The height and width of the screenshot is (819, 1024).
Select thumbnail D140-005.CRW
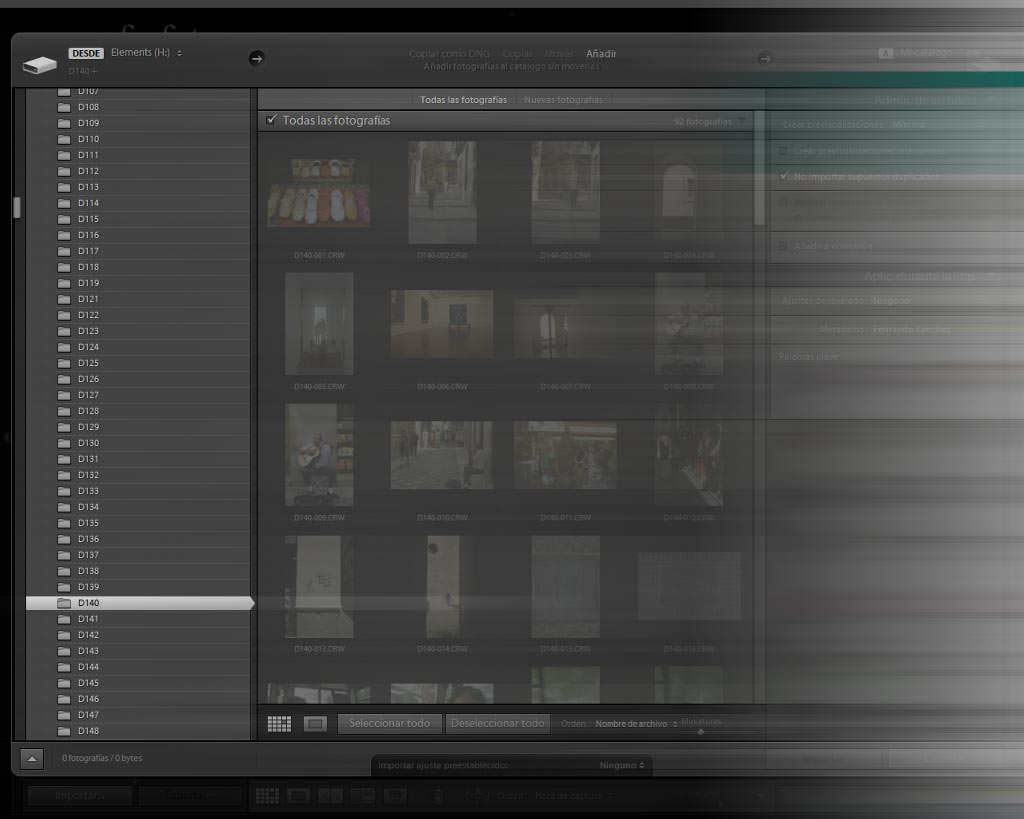coord(319,323)
